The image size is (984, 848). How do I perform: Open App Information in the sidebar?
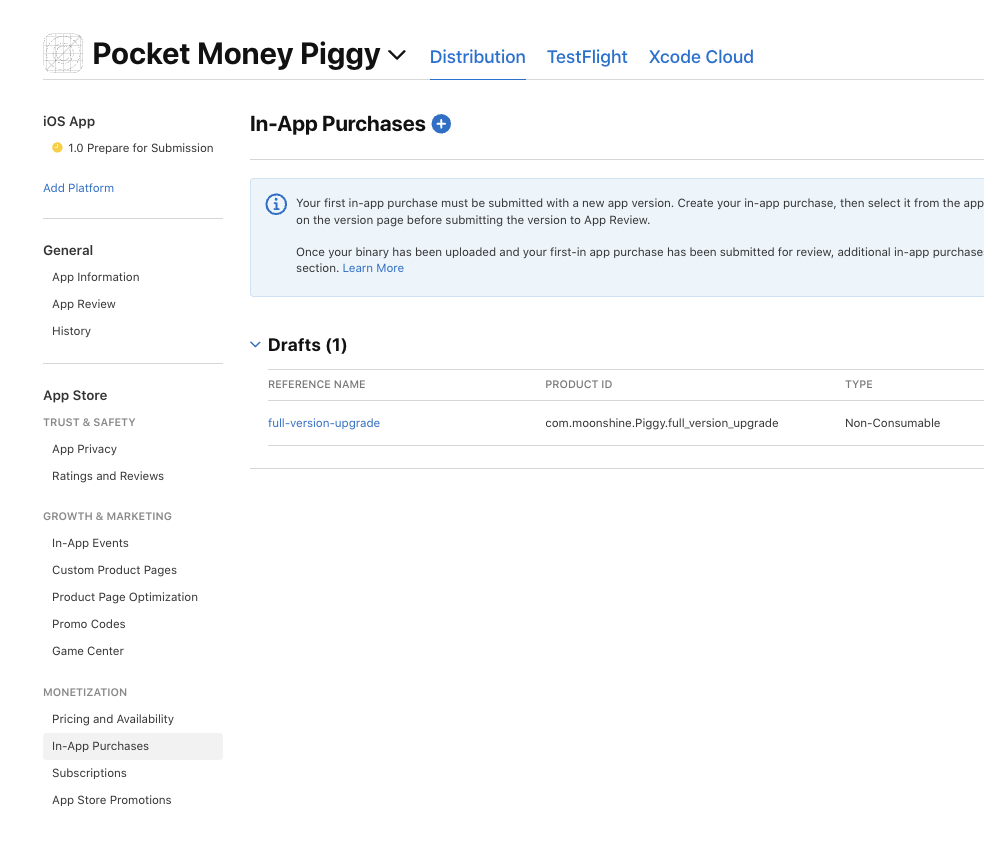(x=96, y=277)
